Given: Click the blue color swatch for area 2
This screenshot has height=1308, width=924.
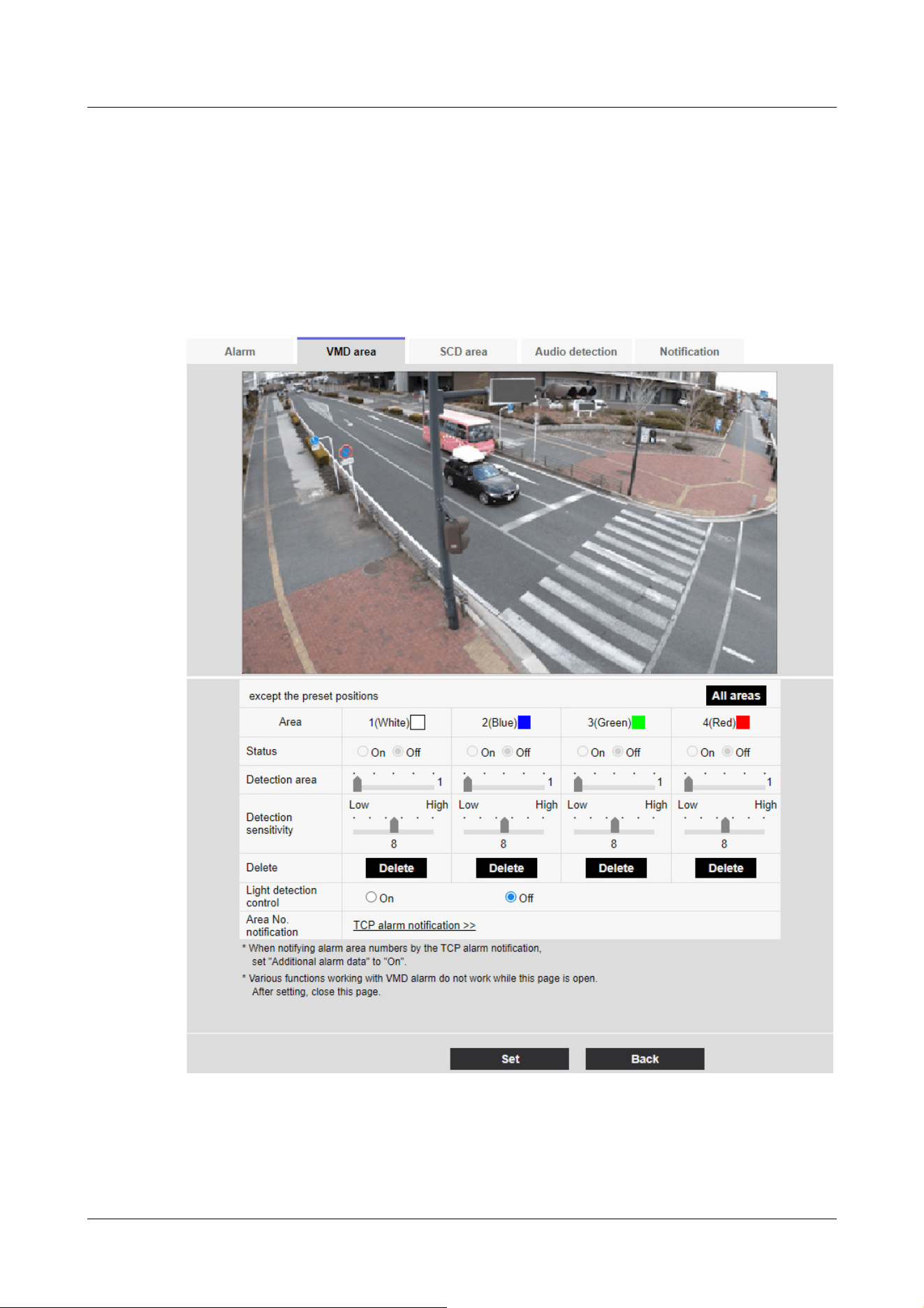Looking at the screenshot, I should click(x=524, y=722).
